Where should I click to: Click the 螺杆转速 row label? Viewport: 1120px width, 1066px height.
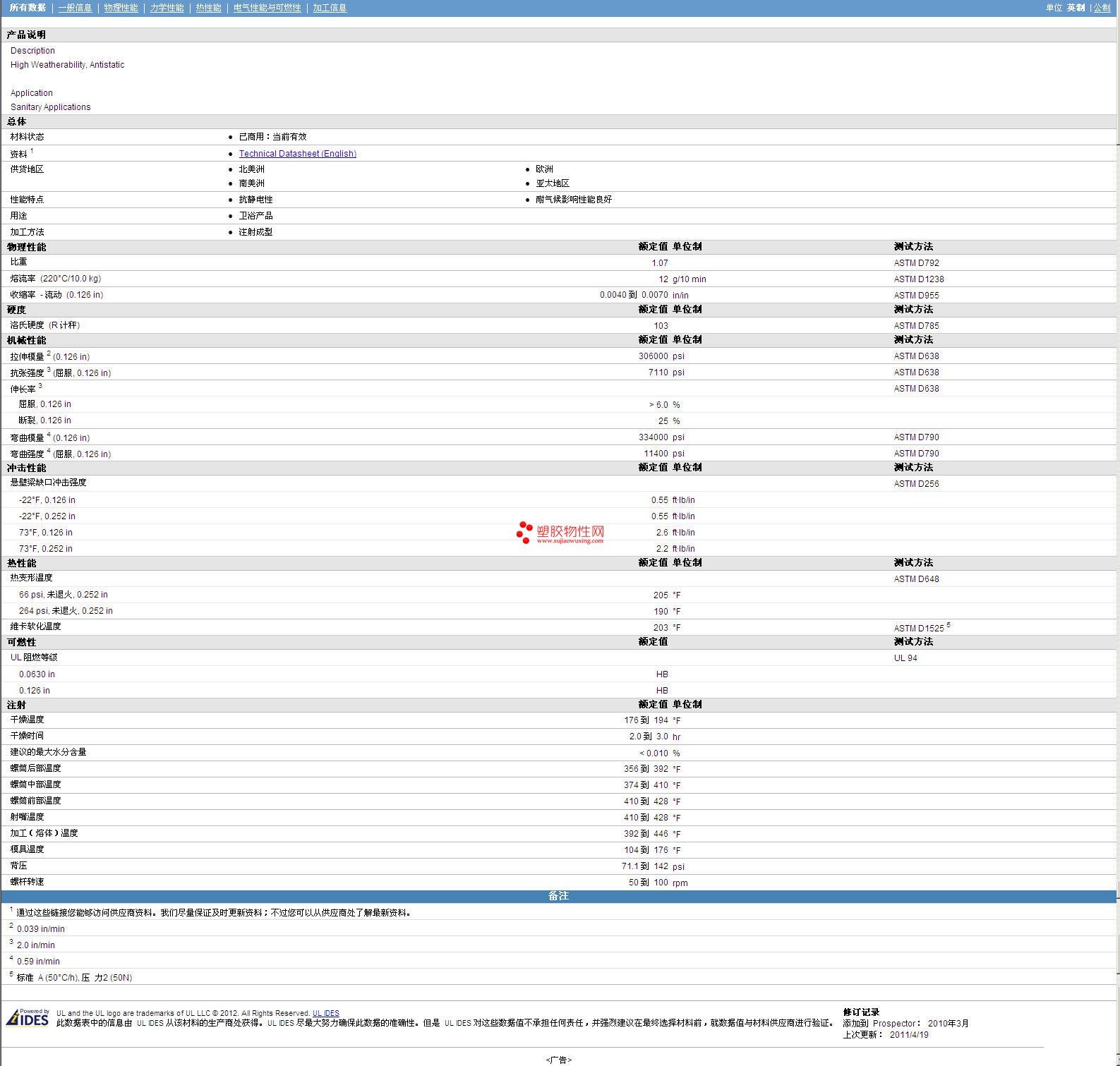point(27,882)
